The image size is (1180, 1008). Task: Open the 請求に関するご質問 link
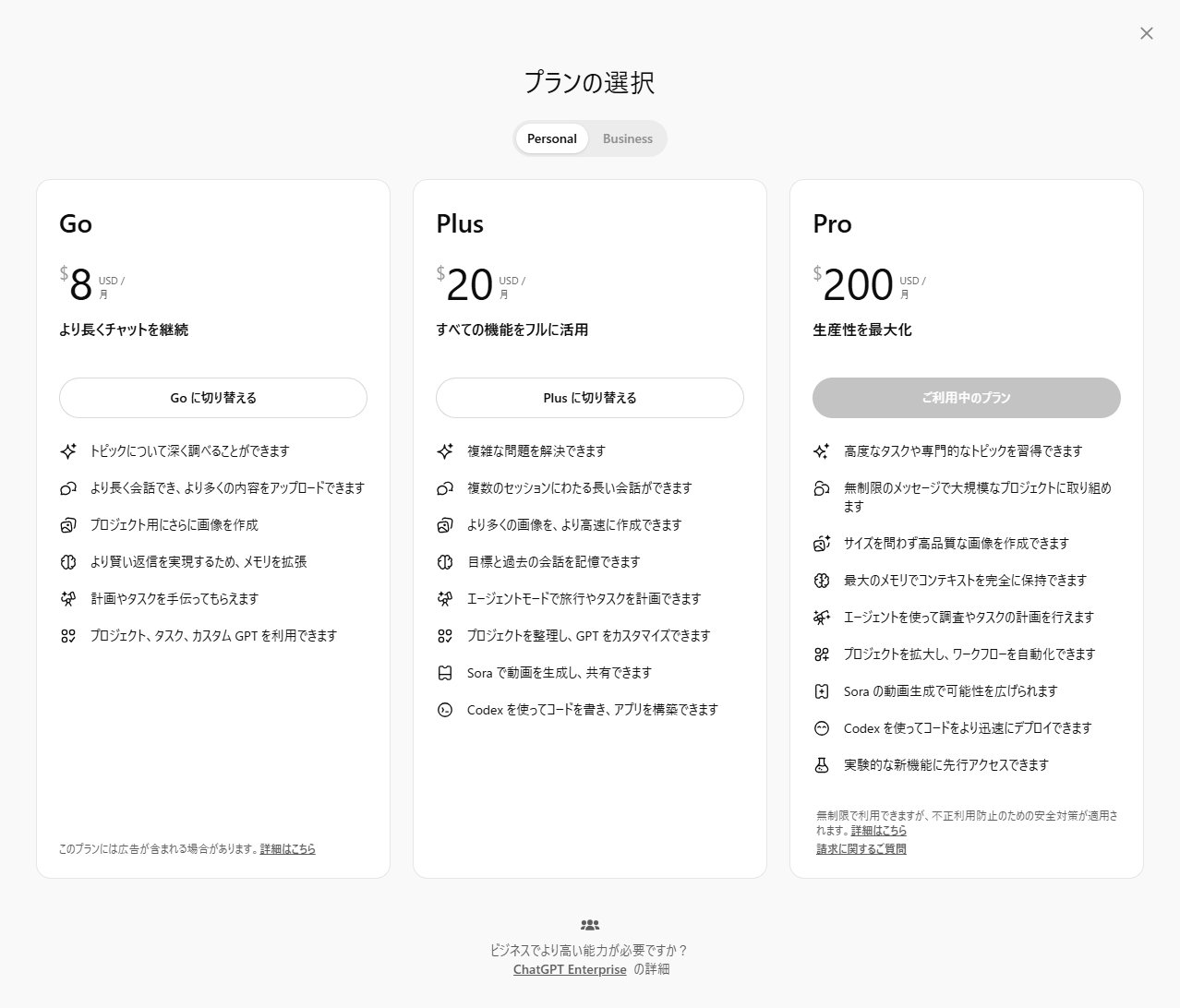860,848
